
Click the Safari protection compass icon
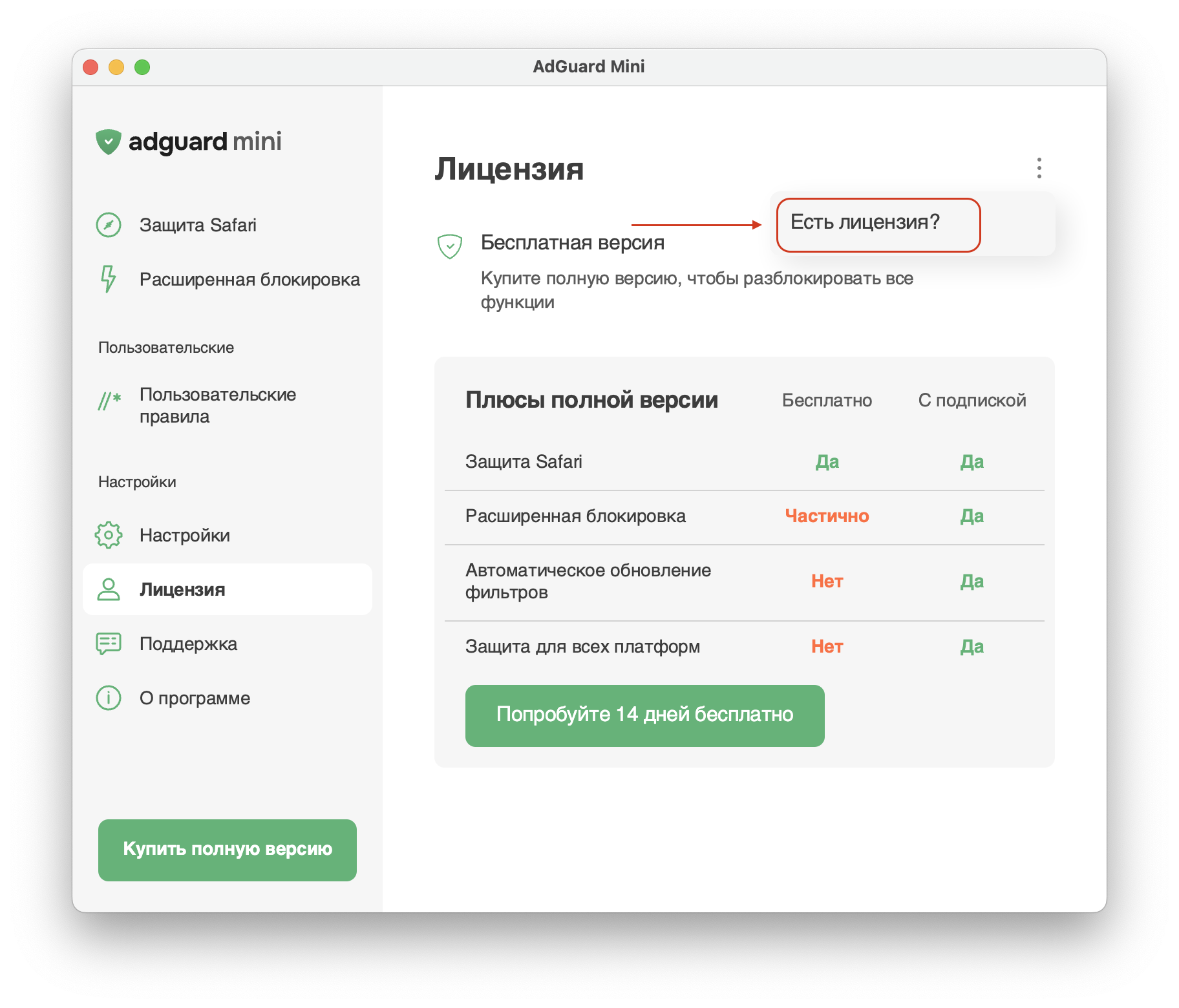109,225
